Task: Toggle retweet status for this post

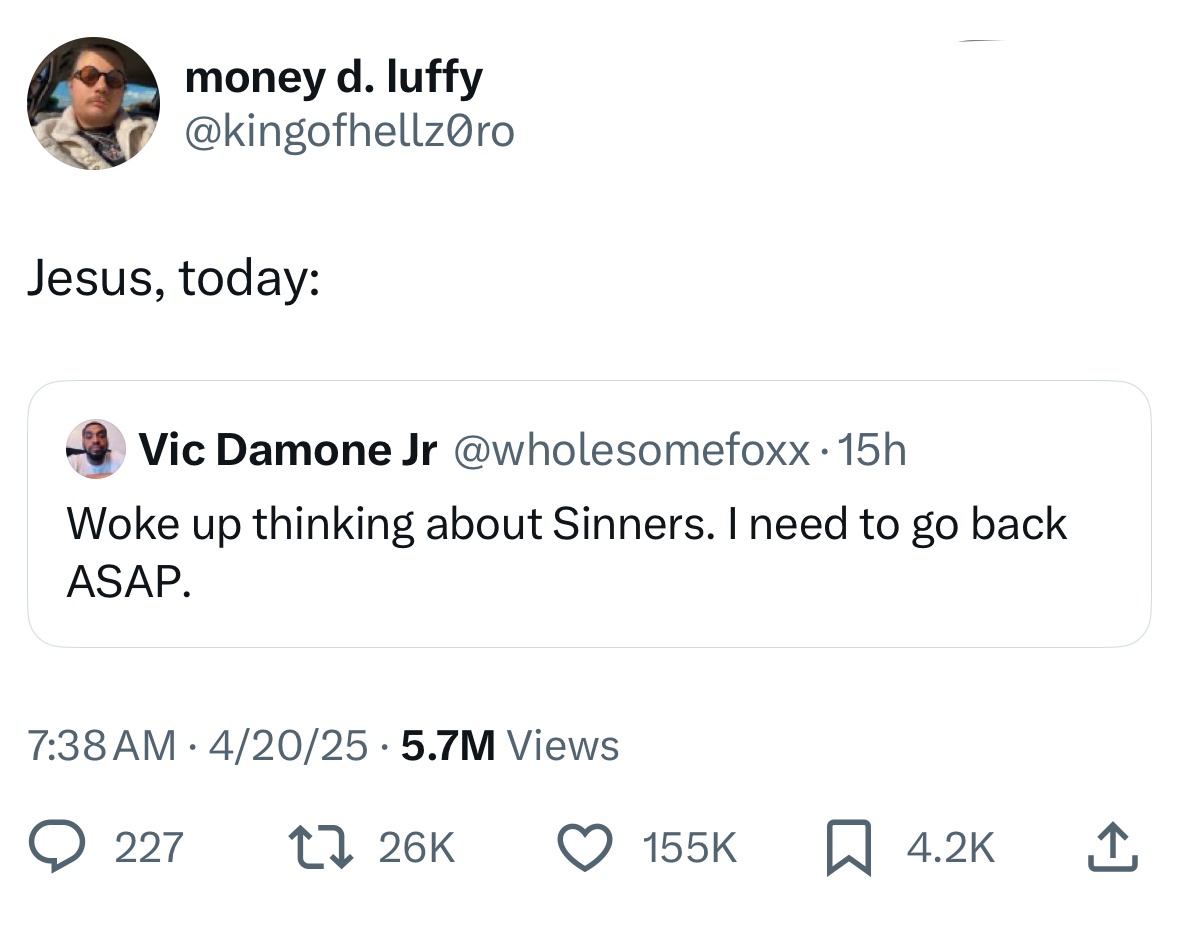Action: pyautogui.click(x=322, y=846)
